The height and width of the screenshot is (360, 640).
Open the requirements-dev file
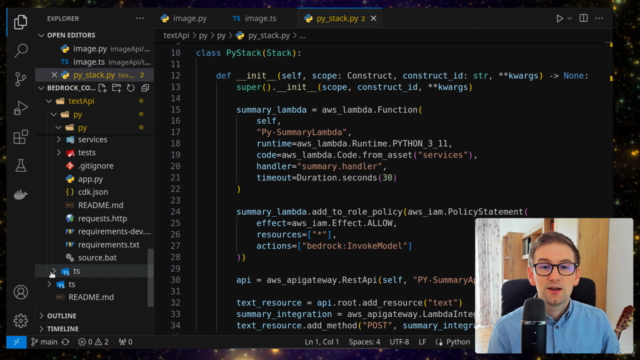coord(114,232)
